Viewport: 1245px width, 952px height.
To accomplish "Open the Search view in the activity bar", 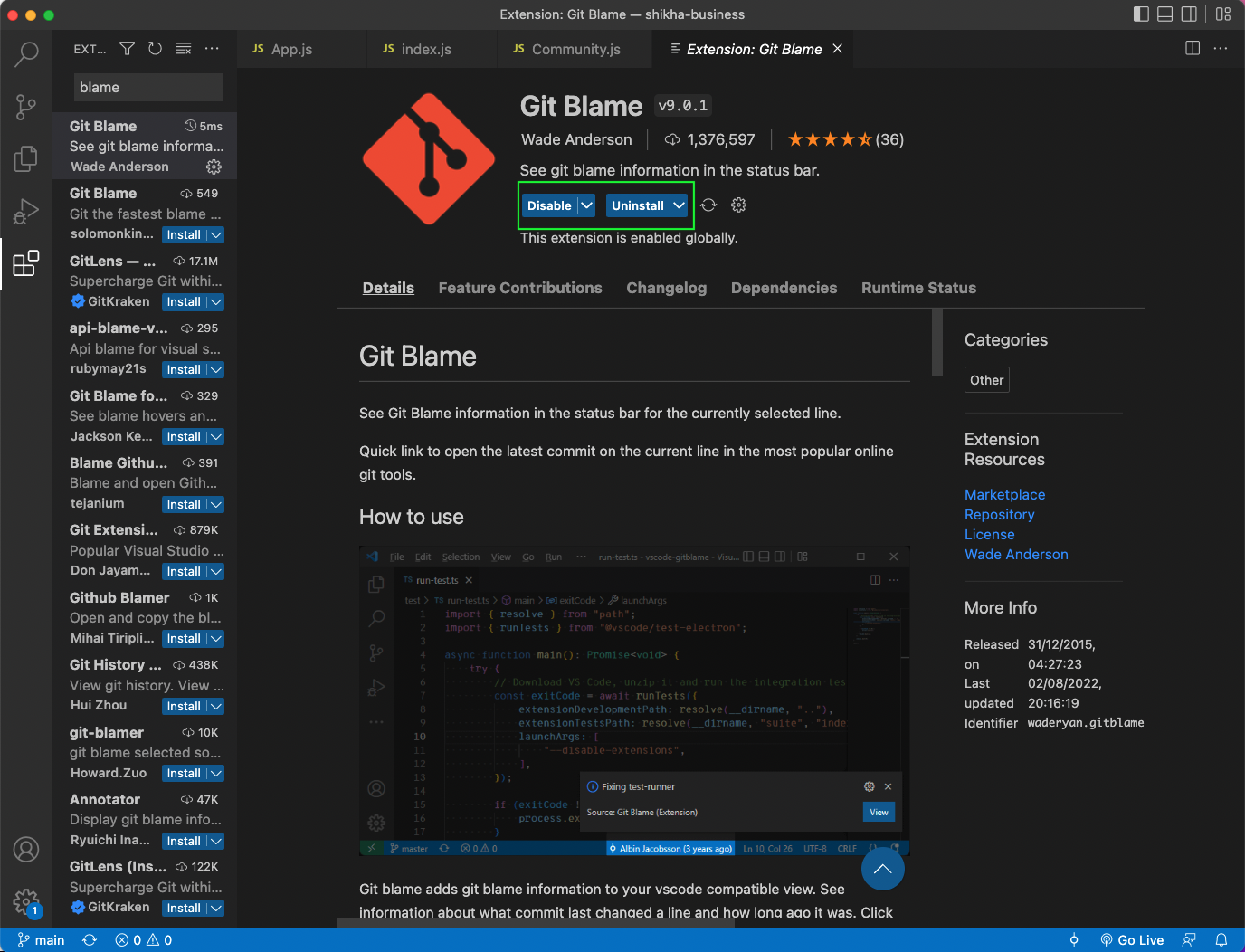I will (x=25, y=54).
